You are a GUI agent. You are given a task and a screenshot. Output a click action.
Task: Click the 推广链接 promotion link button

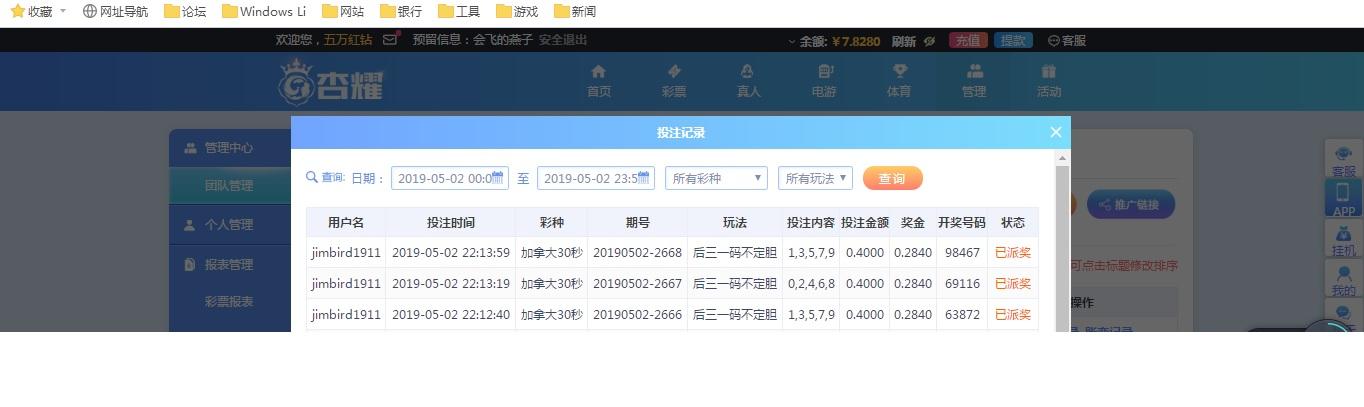(x=1130, y=205)
